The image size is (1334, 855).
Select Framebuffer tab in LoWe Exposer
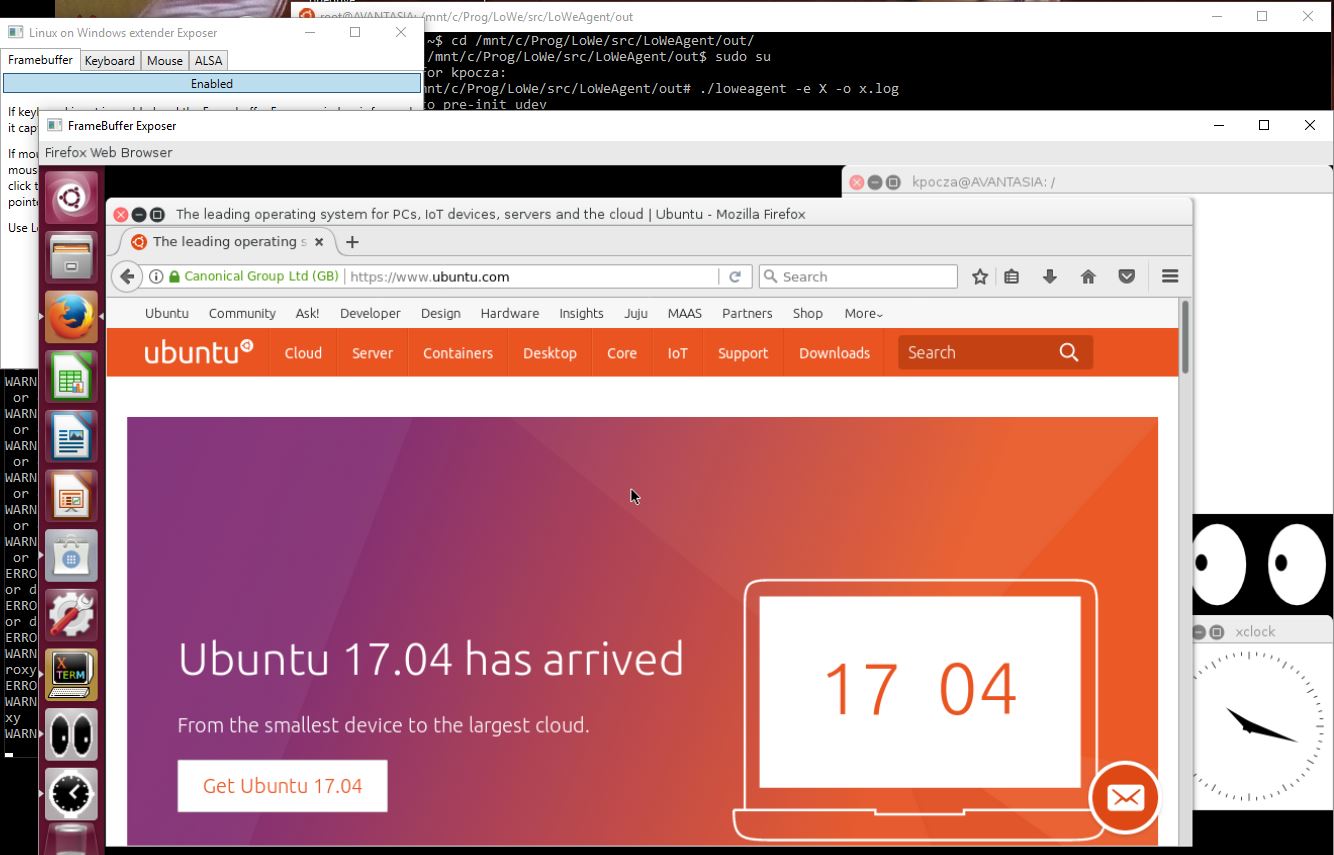pyautogui.click(x=40, y=60)
